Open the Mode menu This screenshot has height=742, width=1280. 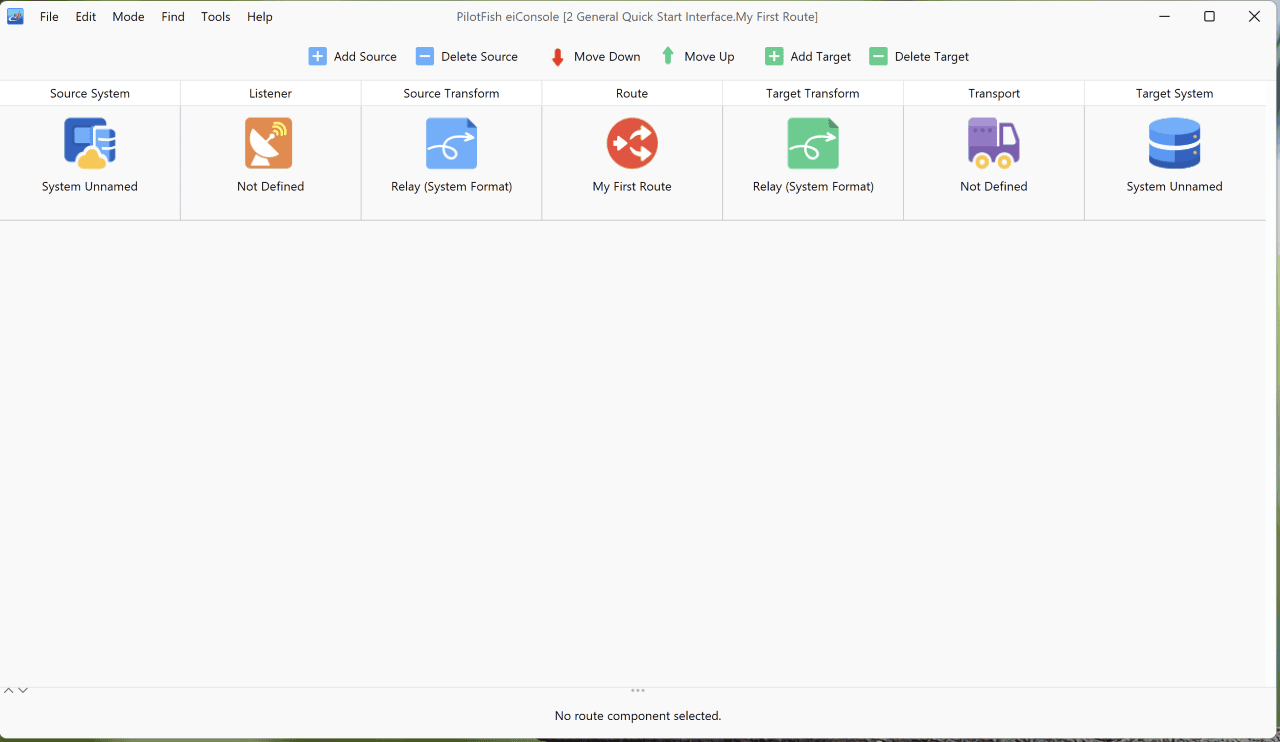128,17
